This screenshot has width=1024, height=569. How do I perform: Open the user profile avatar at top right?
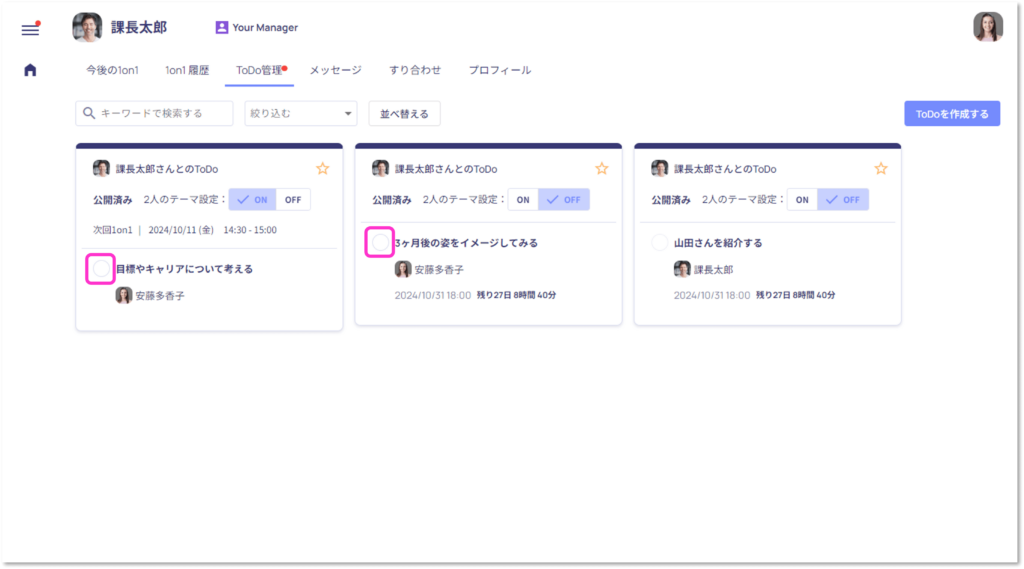987,27
